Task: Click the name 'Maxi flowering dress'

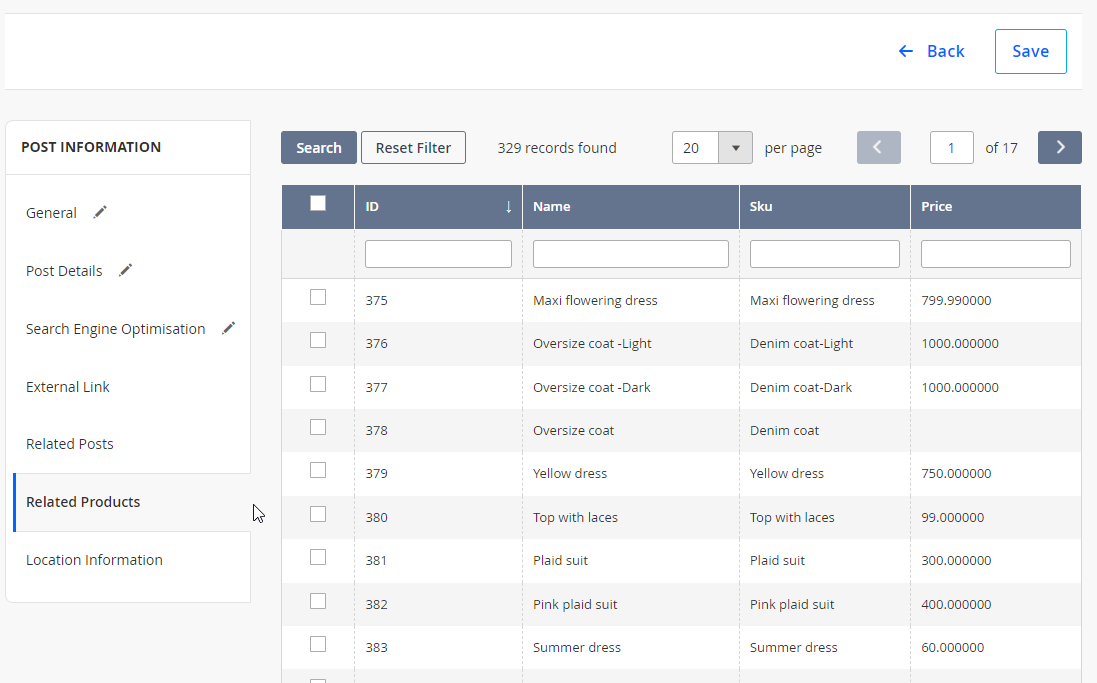Action: [x=595, y=300]
